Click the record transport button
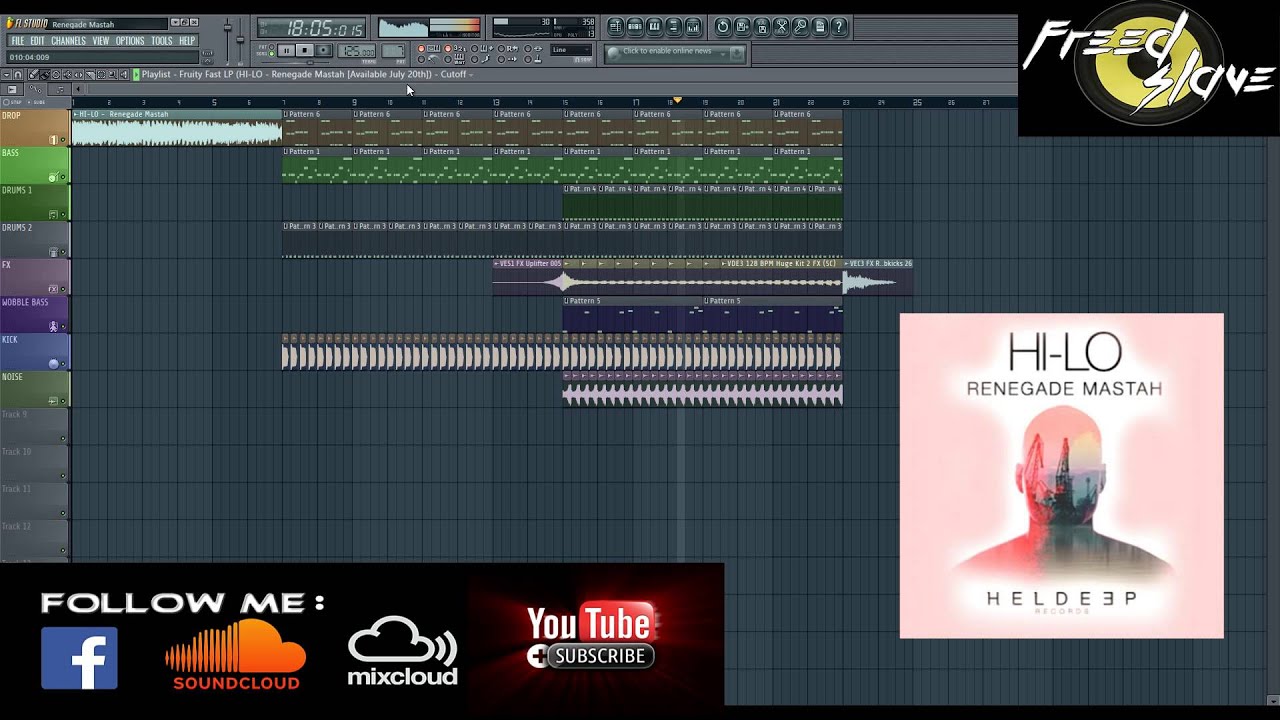Viewport: 1280px width, 720px height. 323,50
